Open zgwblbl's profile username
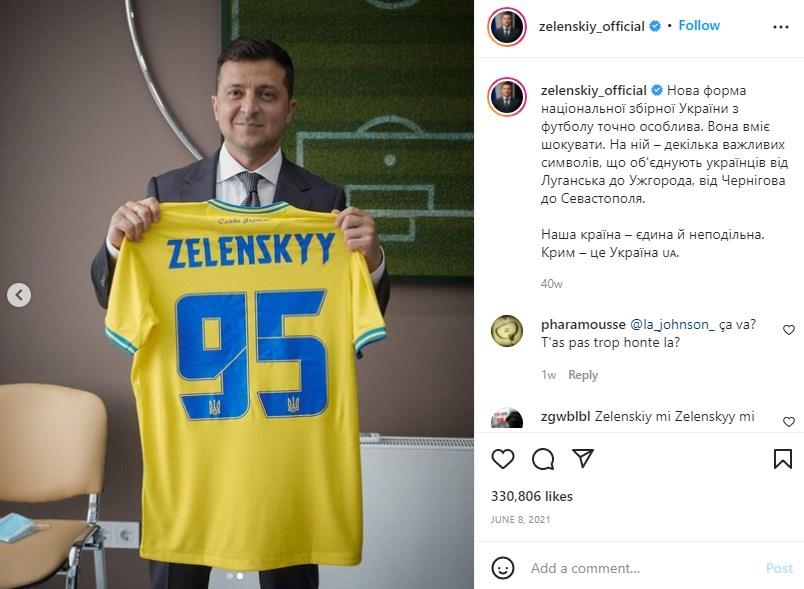 pos(566,416)
